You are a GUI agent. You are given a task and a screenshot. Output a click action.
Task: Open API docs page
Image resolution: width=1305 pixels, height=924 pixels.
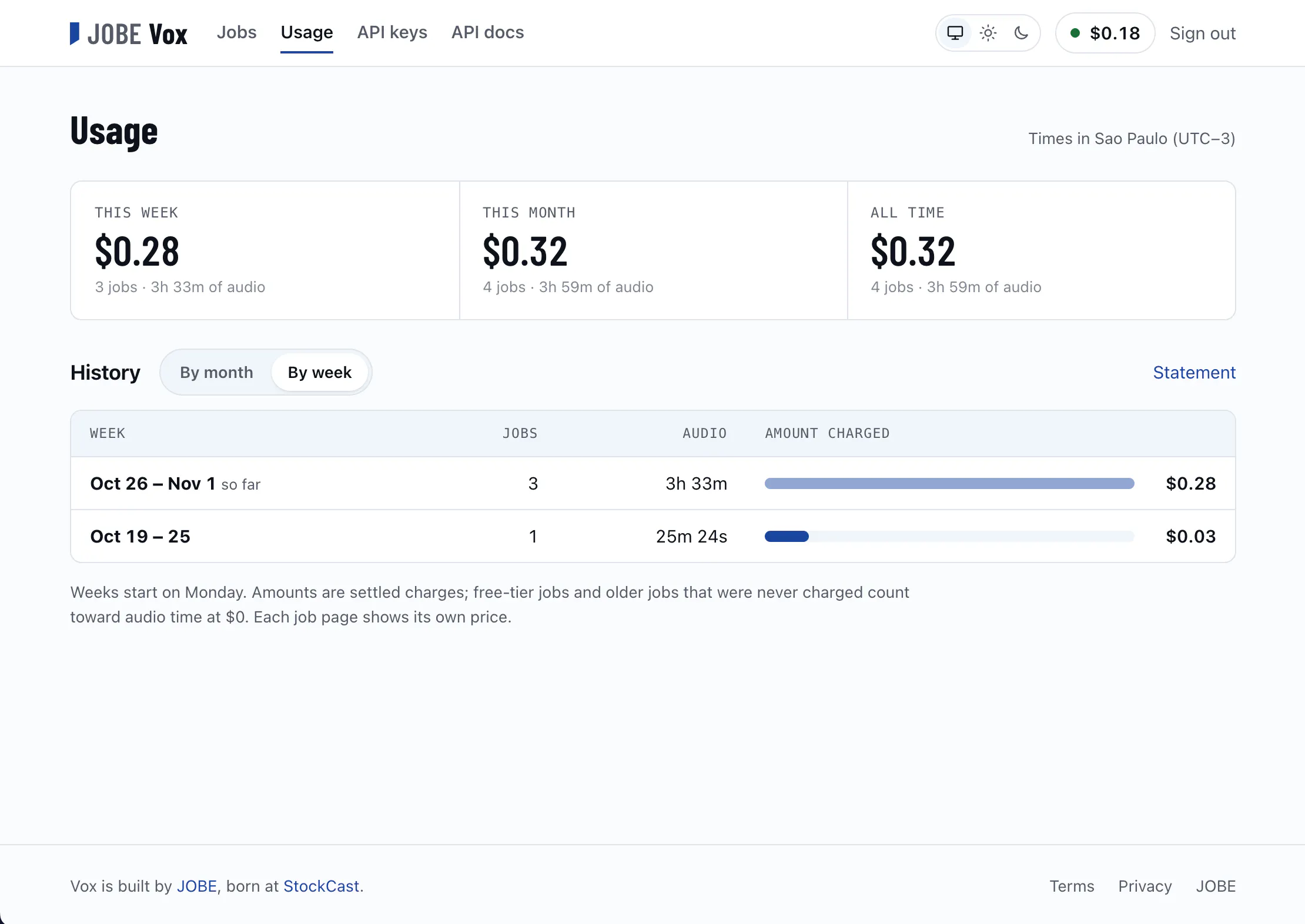pyautogui.click(x=487, y=32)
